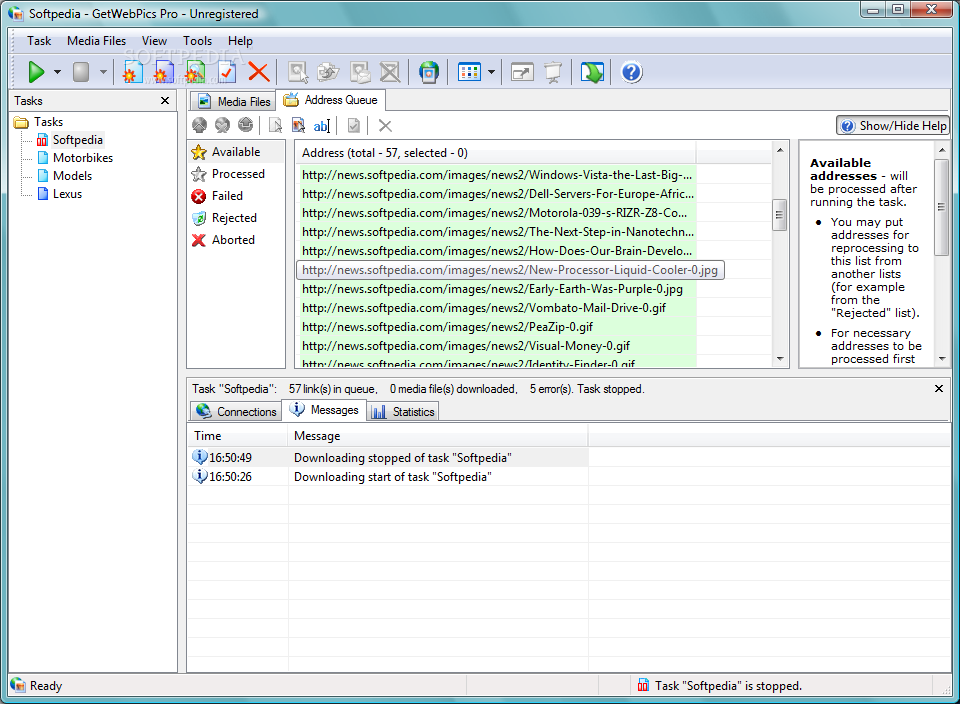Select the New-Processor-Liquid-Cooler-0.jpg address
This screenshot has height=704, width=960.
(x=510, y=270)
